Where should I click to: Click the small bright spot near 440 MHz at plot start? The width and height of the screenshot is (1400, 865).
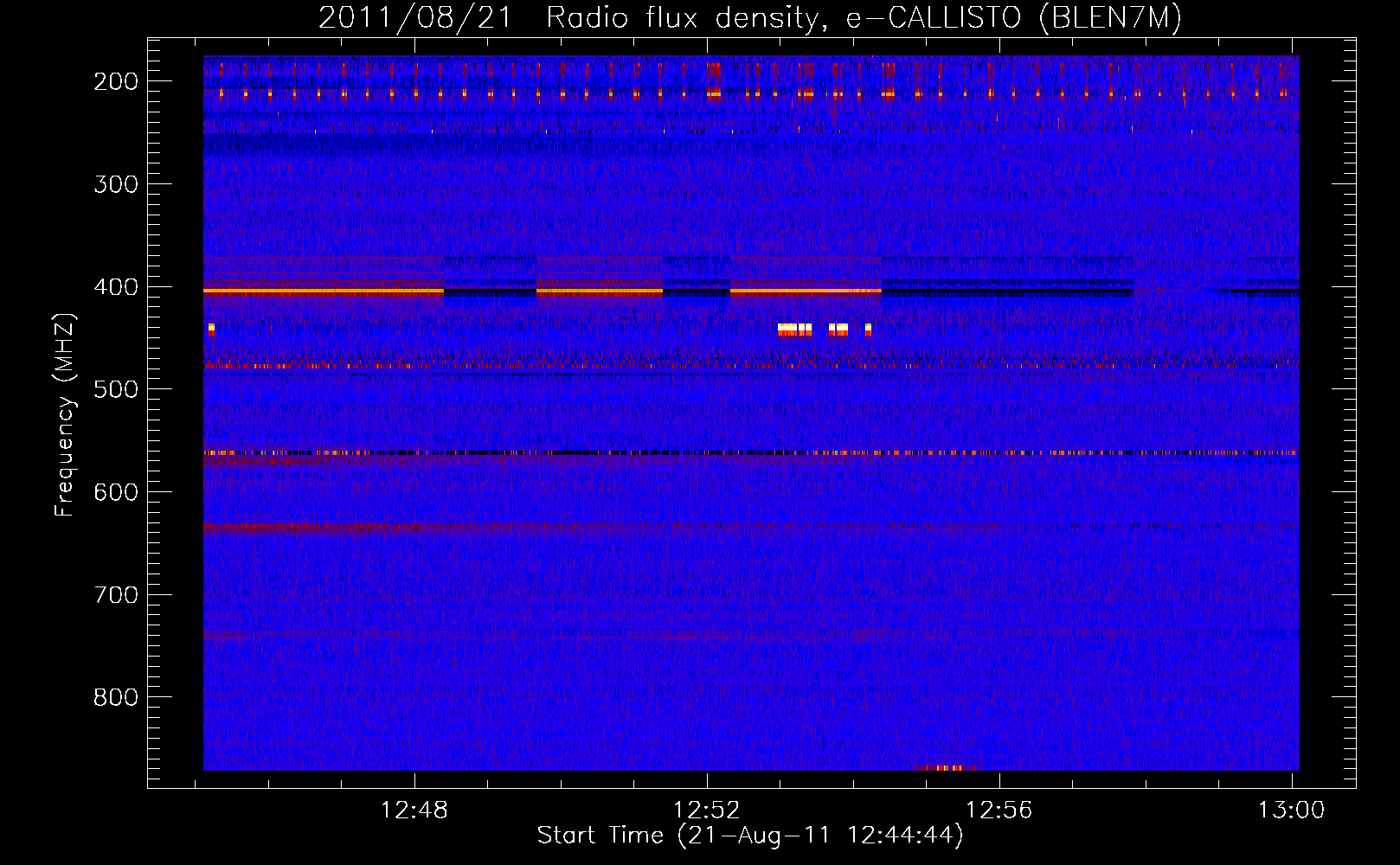[211, 329]
